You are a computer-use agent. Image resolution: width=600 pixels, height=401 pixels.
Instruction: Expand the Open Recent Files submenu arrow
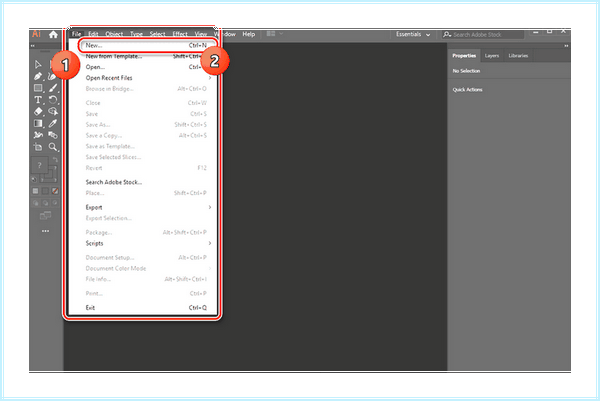point(210,78)
